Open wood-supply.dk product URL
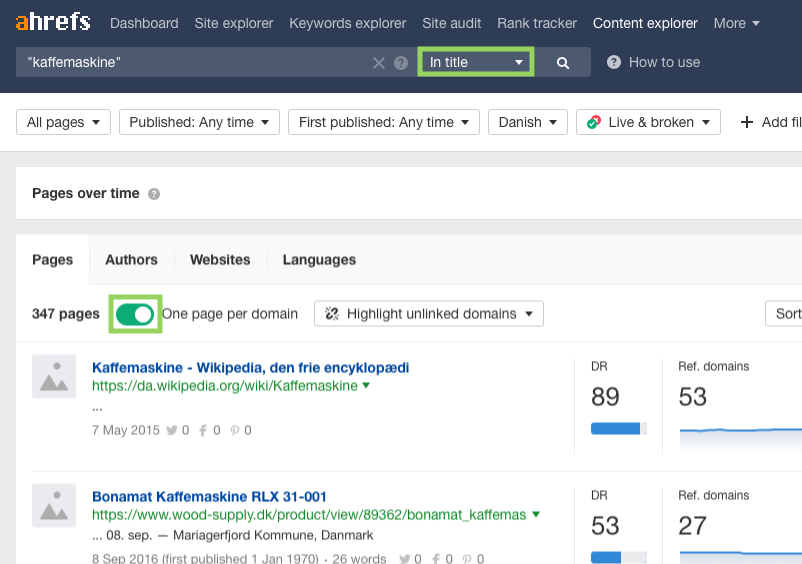This screenshot has width=802, height=564. [x=309, y=514]
